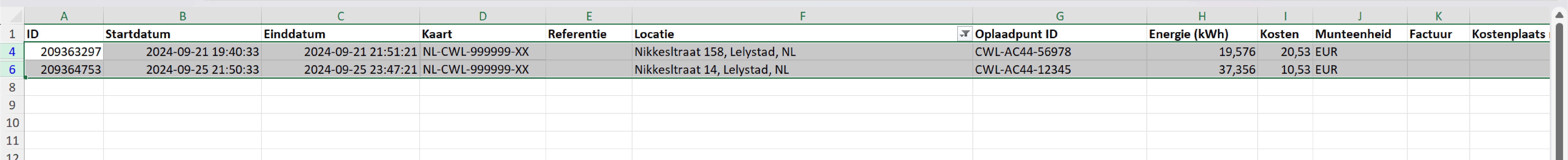The height and width of the screenshot is (160, 1568).
Task: Select the 'Kosten' header cell
Action: (1285, 34)
